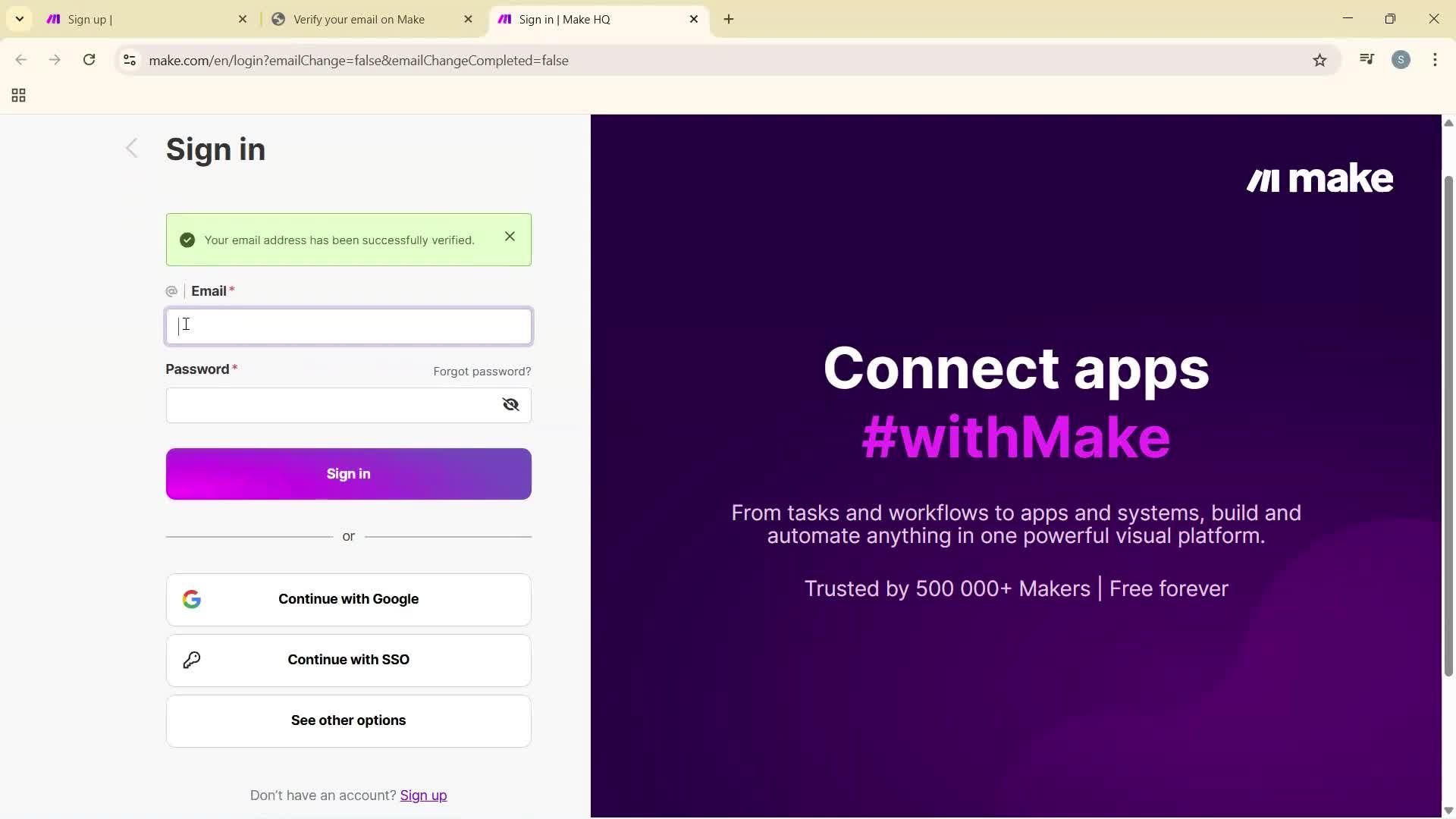This screenshot has width=1456, height=819.
Task: Open the Forgot password link
Action: [x=482, y=371]
